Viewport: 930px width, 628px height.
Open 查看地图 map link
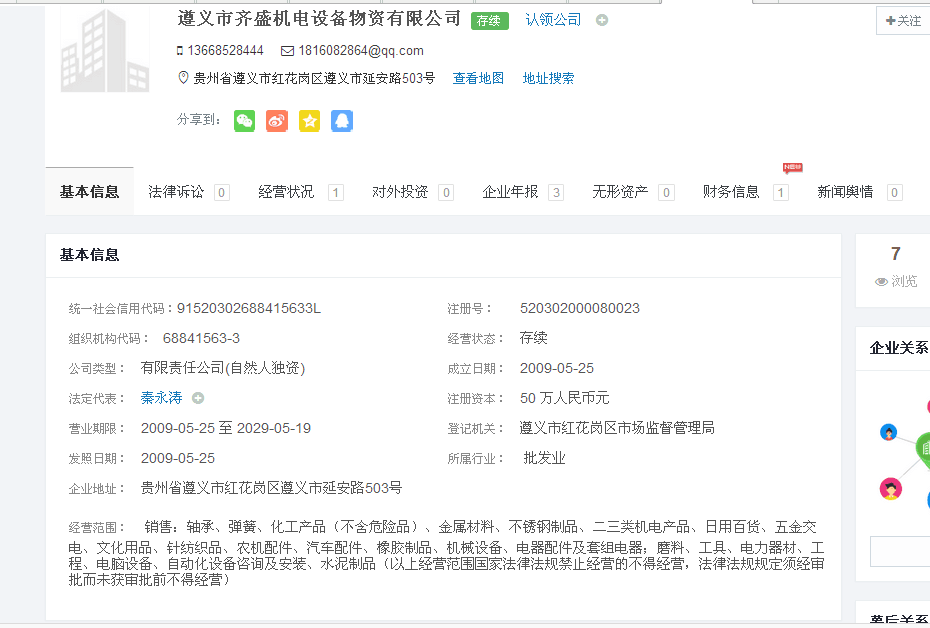478,78
